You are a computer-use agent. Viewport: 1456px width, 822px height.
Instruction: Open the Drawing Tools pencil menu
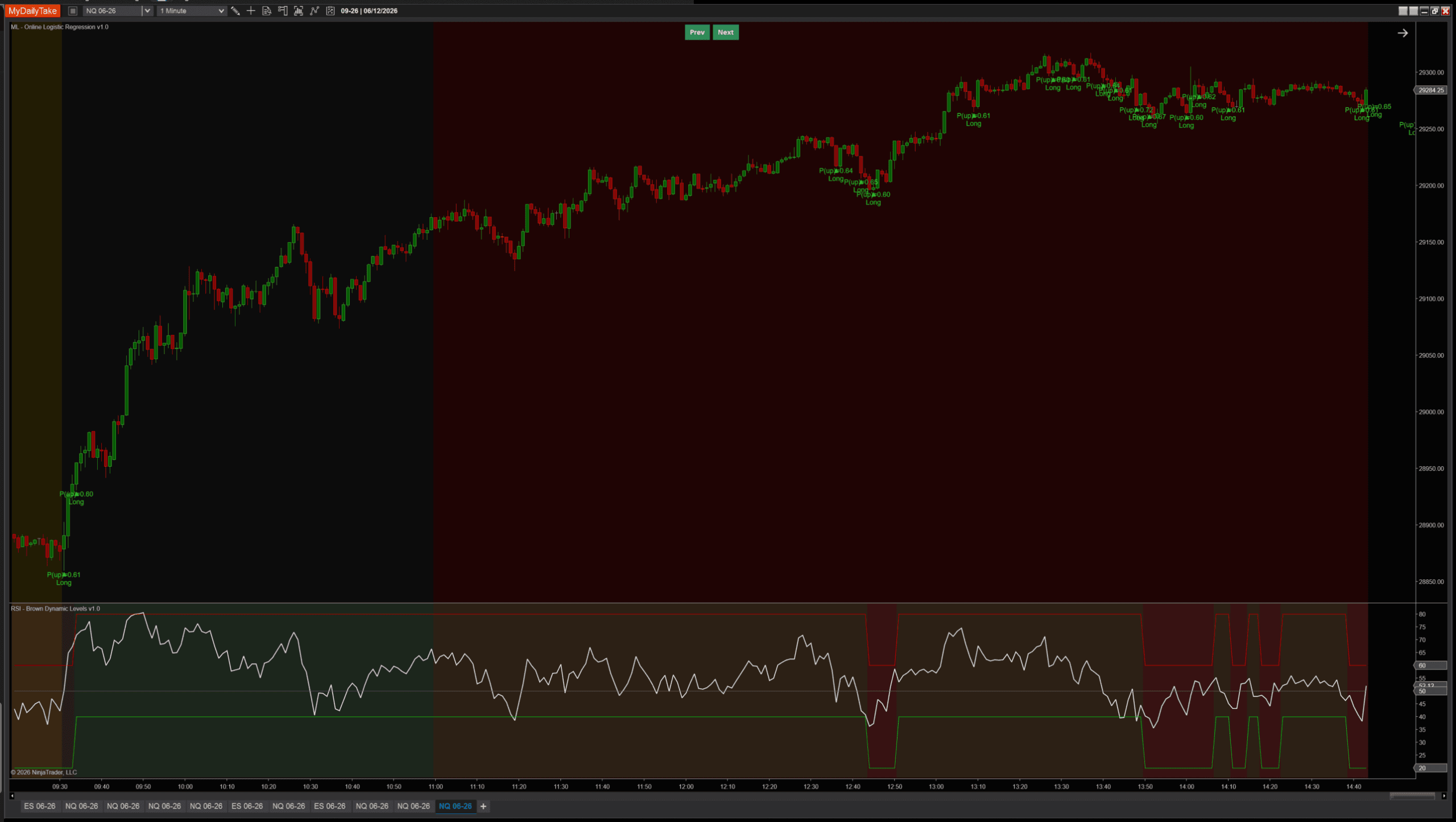point(235,11)
